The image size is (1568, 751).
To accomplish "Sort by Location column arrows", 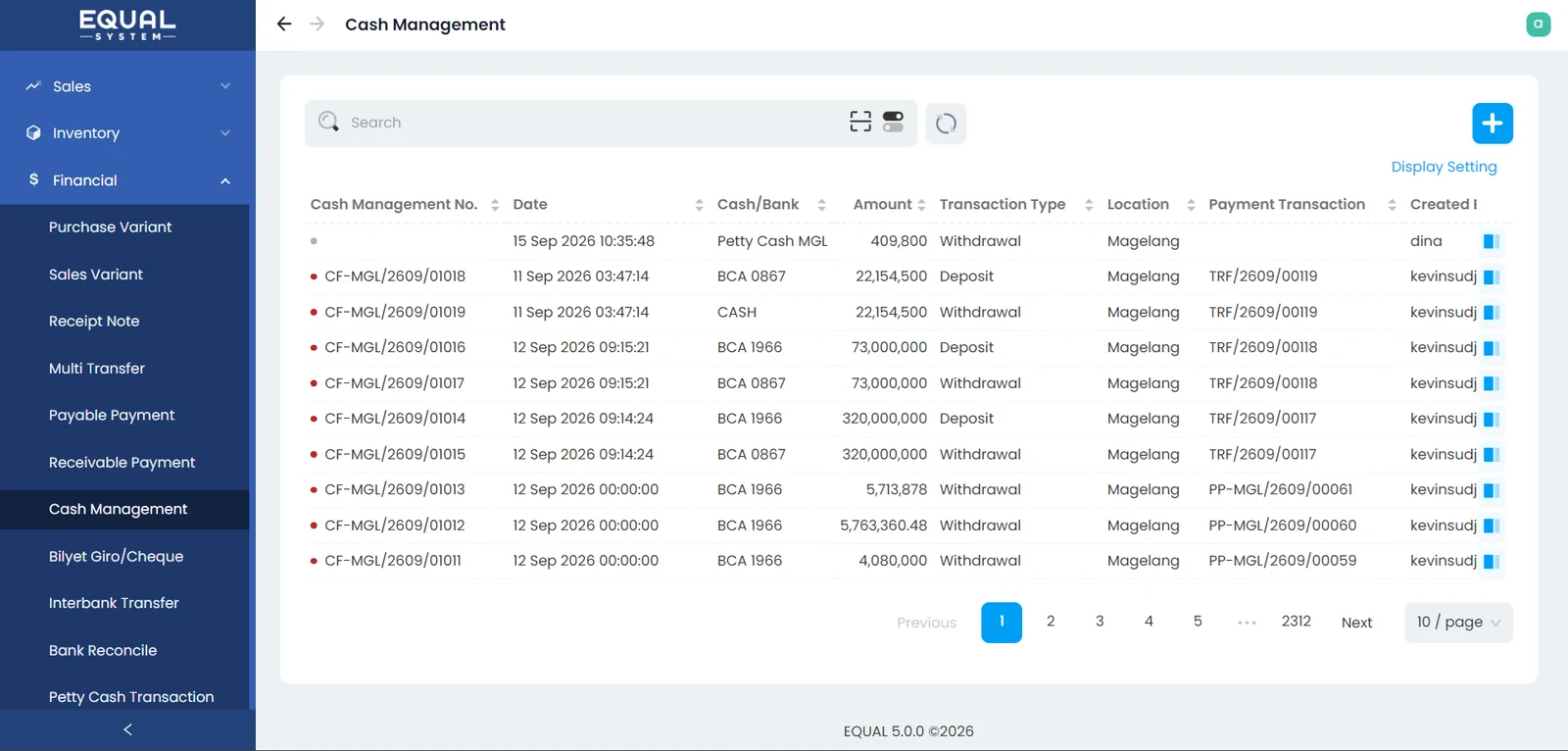I will [x=1191, y=205].
